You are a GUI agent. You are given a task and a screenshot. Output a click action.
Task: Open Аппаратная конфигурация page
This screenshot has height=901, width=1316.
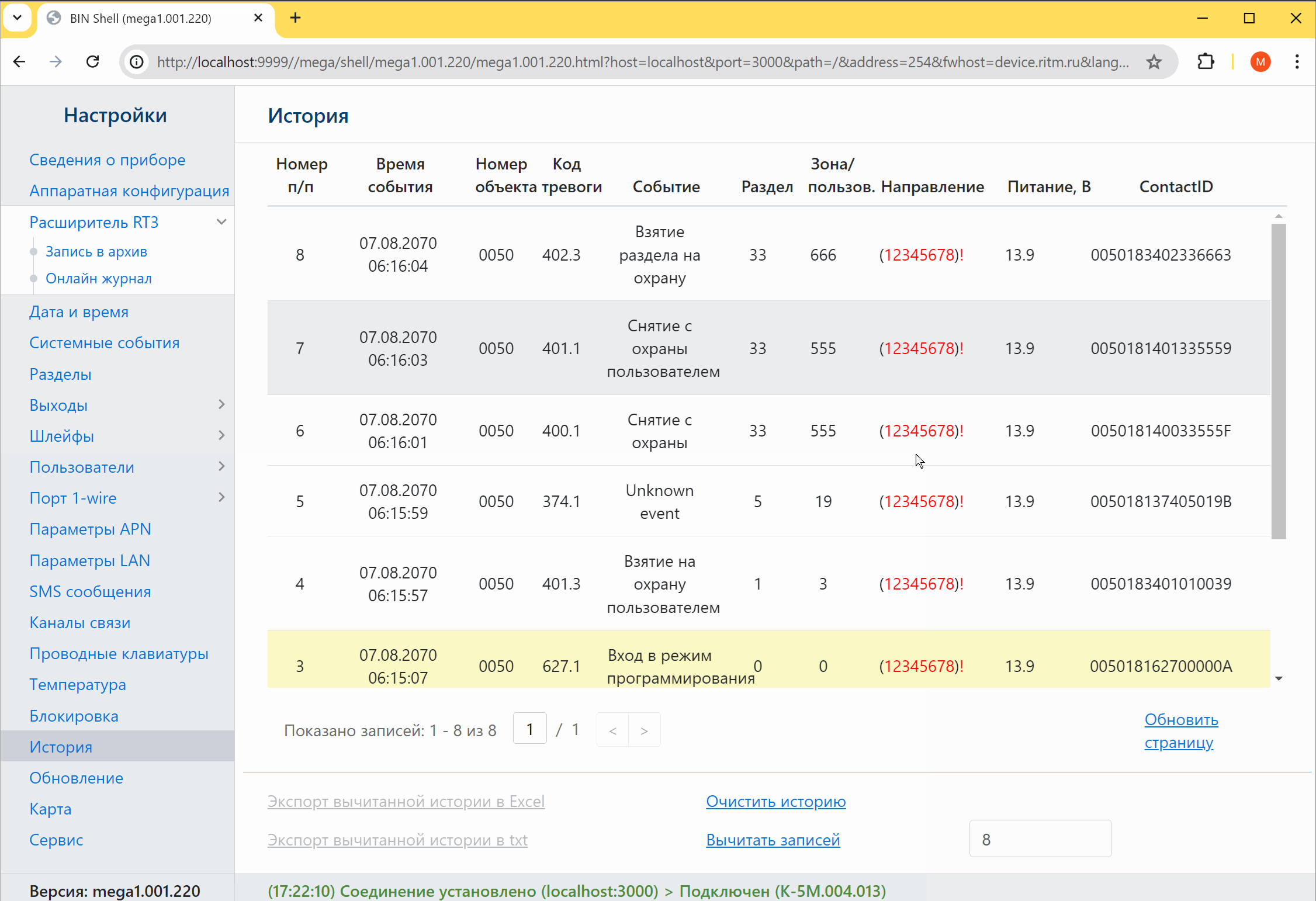point(129,191)
